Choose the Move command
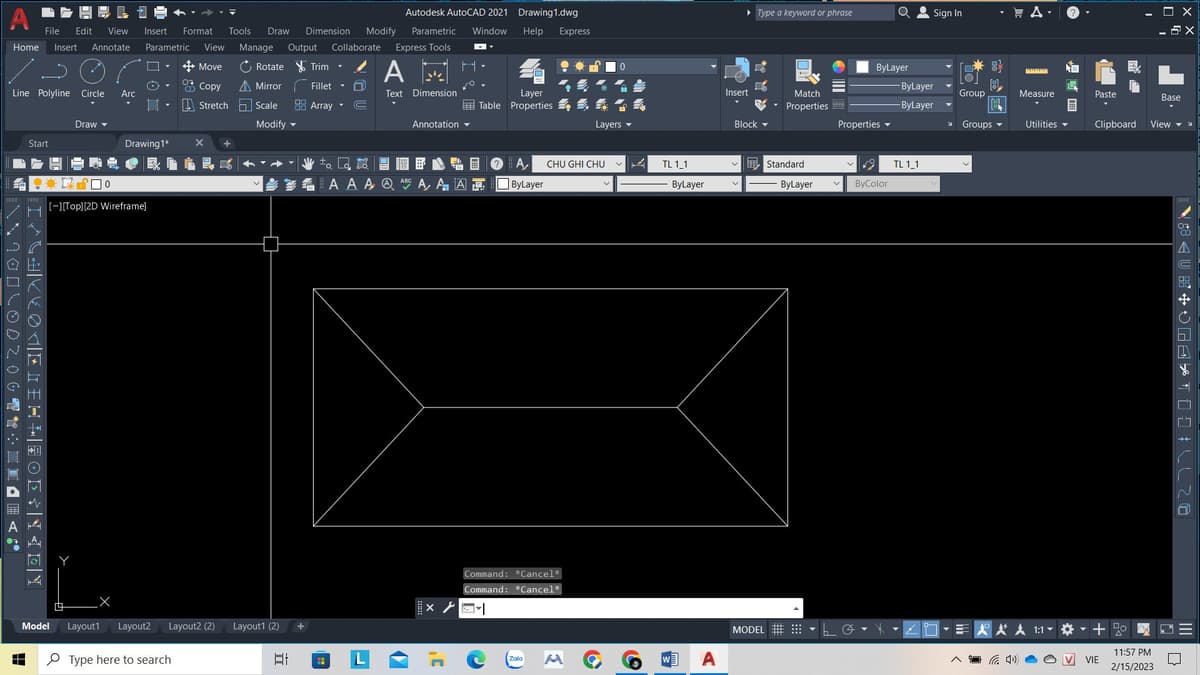The width and height of the screenshot is (1200, 675). coord(202,67)
